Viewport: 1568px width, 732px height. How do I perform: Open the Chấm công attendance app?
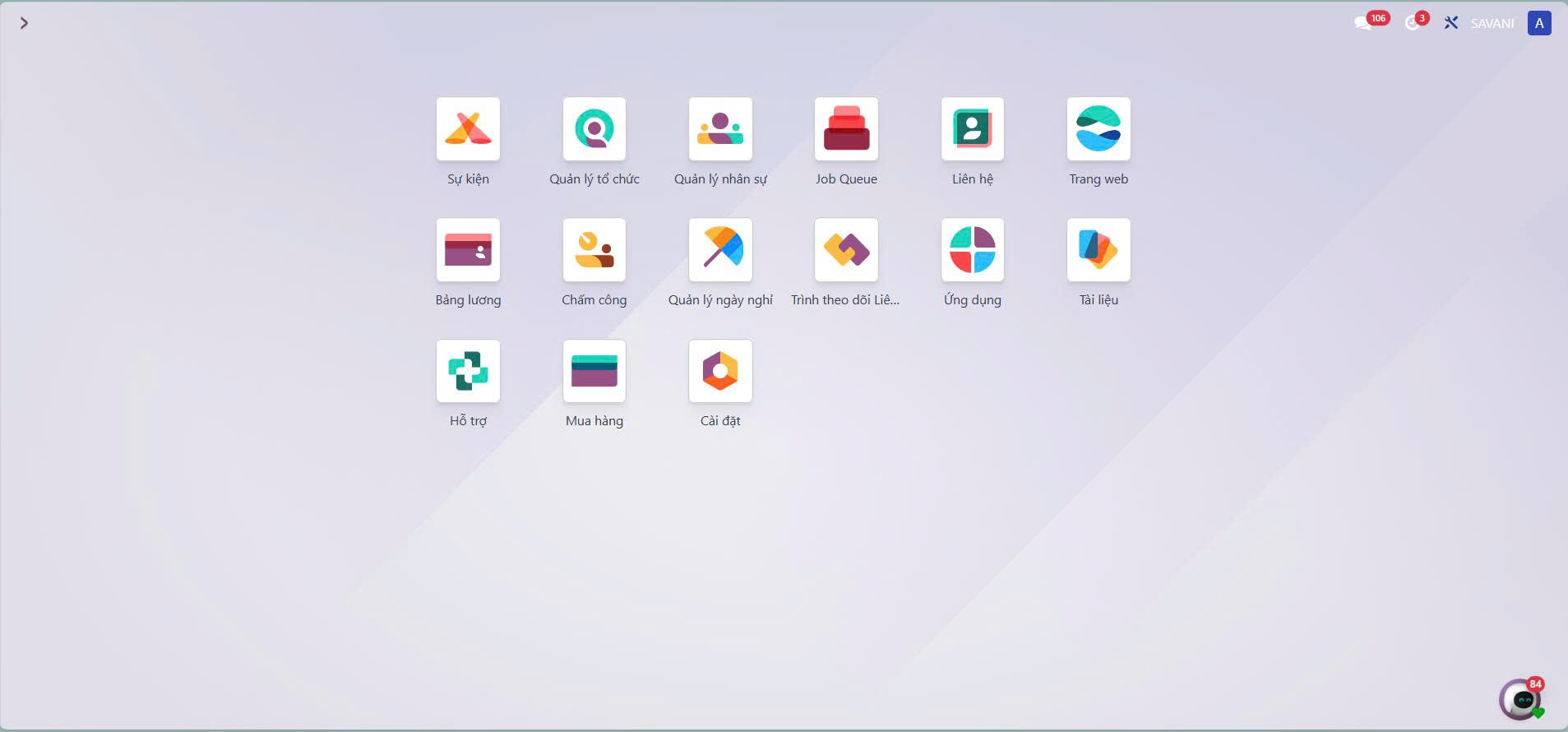[x=594, y=250]
